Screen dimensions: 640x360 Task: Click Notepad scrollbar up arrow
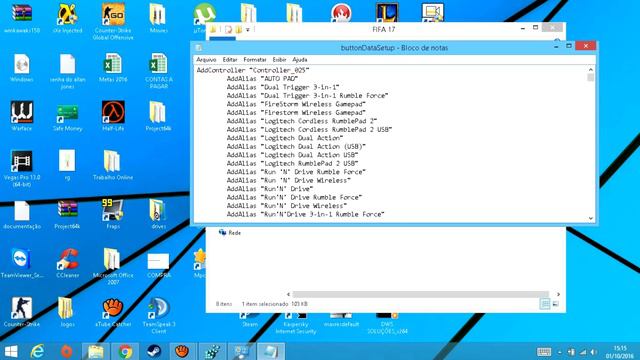click(591, 70)
